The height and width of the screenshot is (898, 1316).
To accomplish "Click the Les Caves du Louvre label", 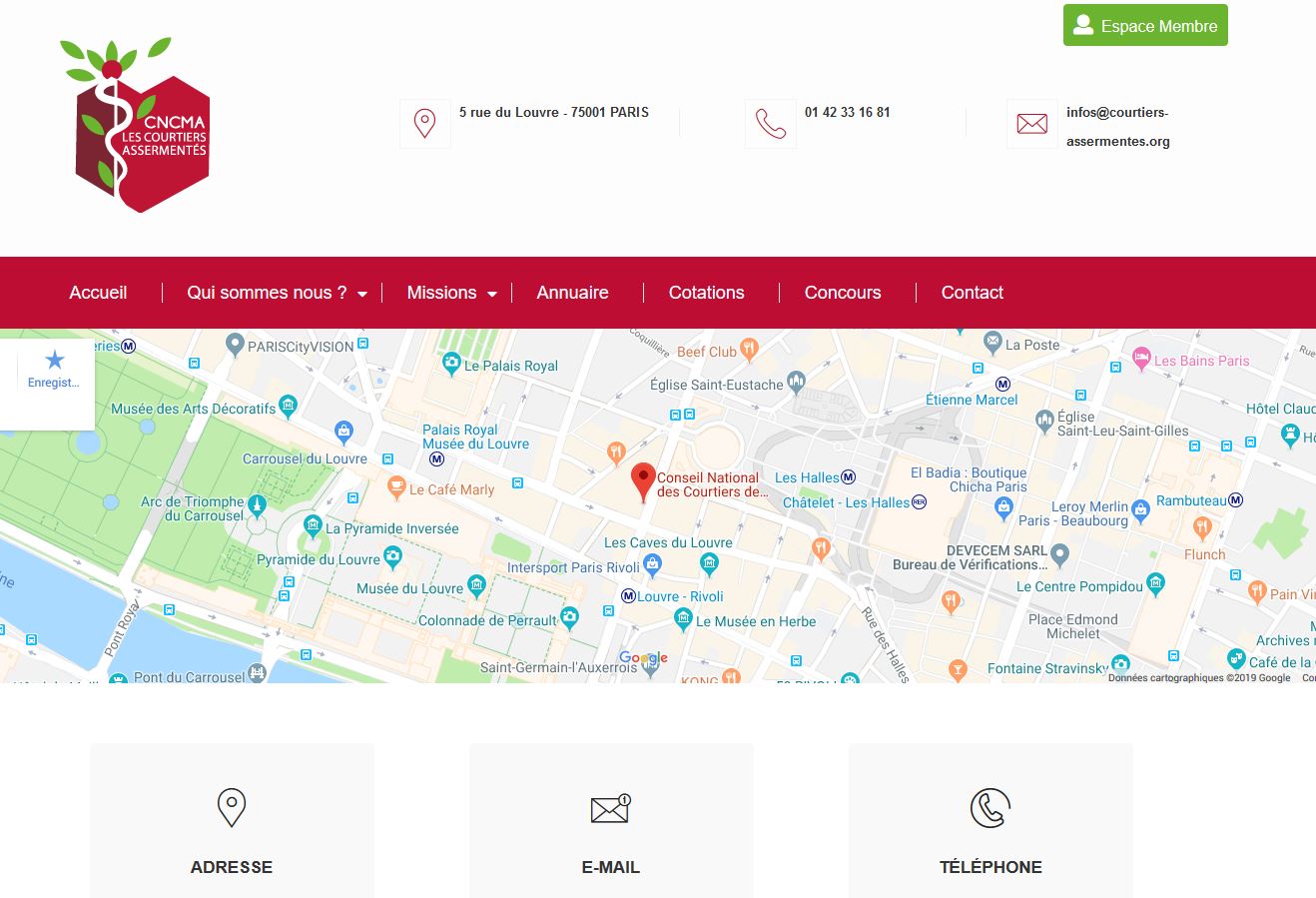I will click(x=668, y=542).
